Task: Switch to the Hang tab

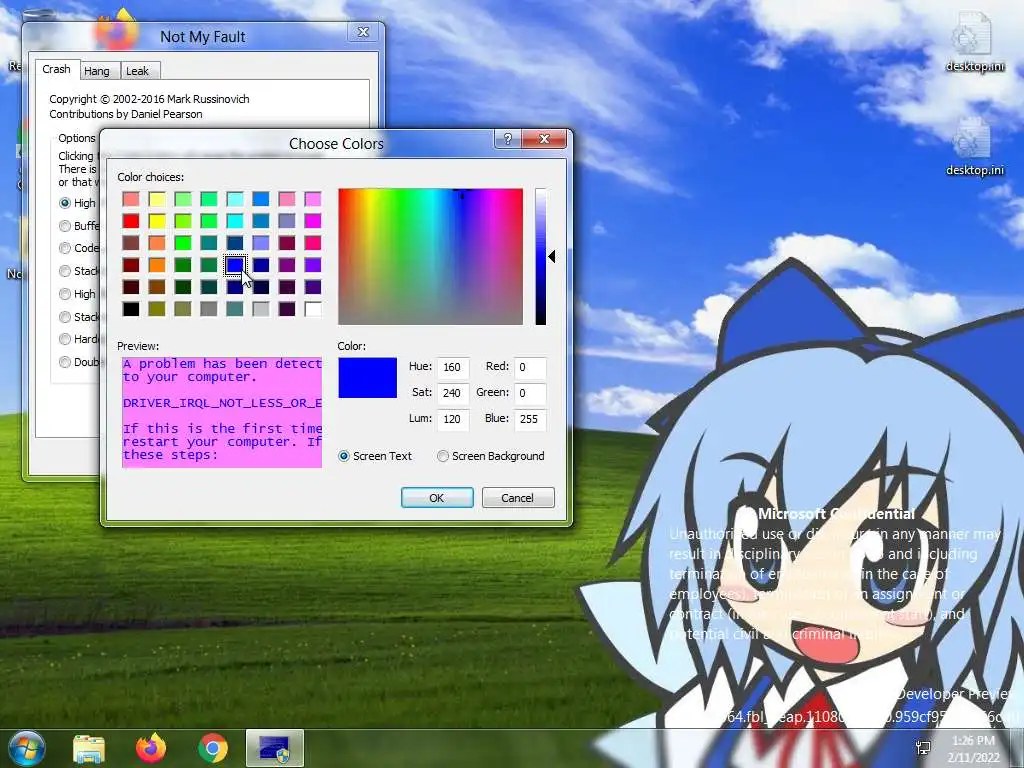Action: (97, 71)
